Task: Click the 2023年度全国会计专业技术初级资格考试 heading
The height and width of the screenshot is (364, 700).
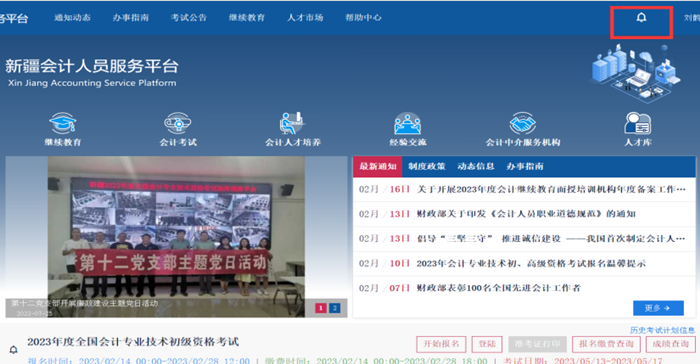Action: (x=133, y=342)
